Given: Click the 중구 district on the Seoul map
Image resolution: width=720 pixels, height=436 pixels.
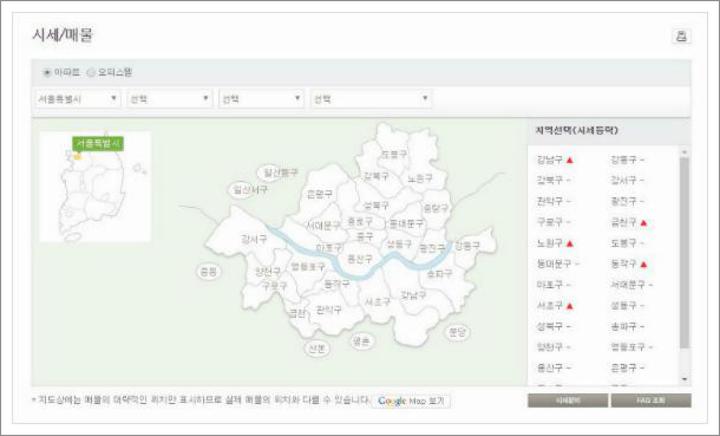Looking at the screenshot, I should (365, 237).
